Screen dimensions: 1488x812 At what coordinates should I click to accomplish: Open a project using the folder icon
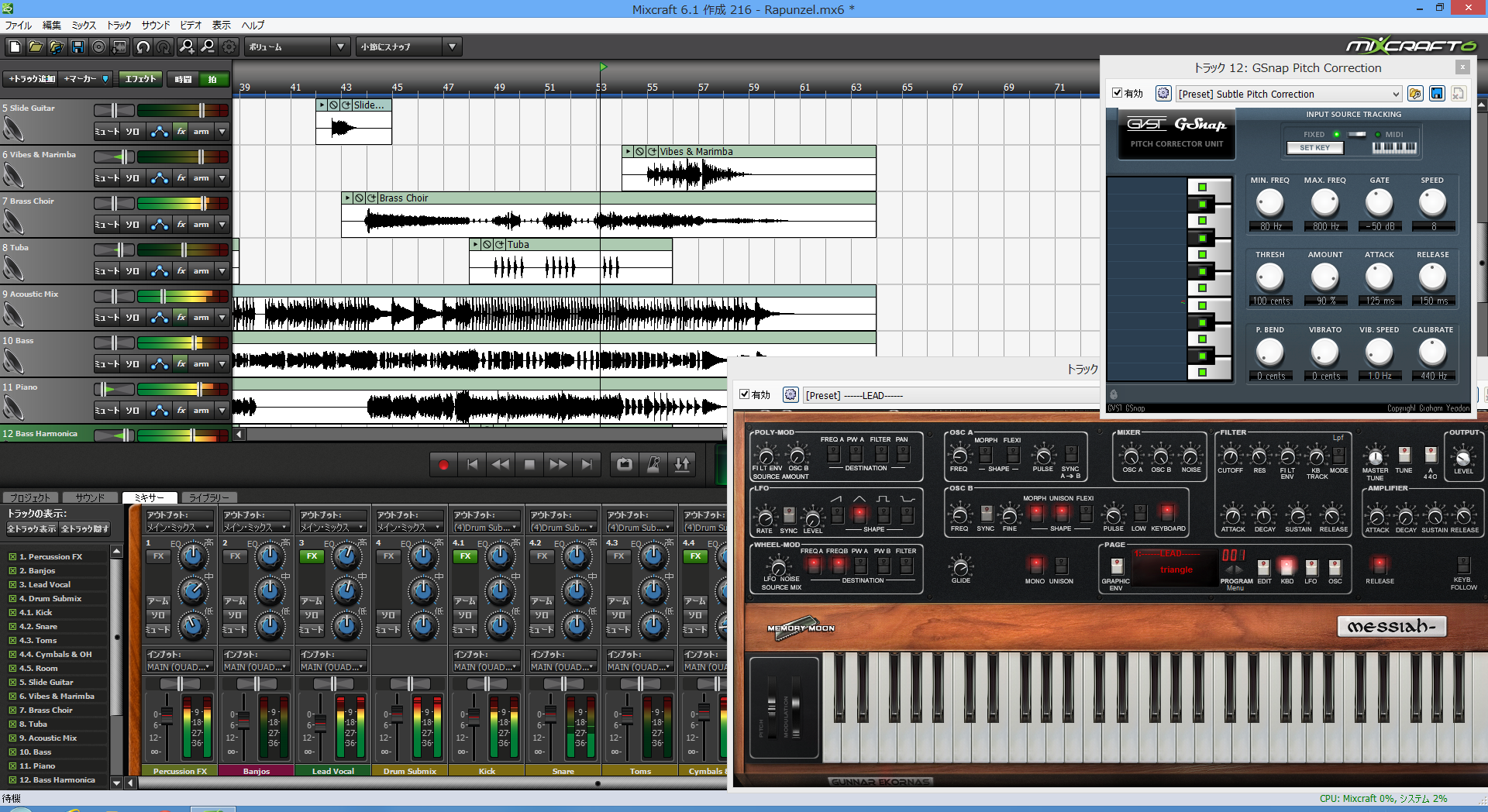tap(36, 46)
